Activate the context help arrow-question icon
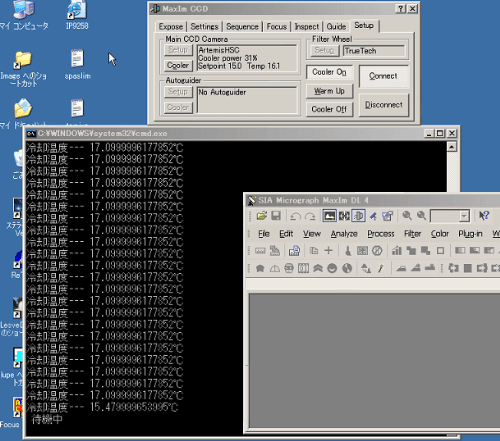500x441 pixels. (484, 216)
